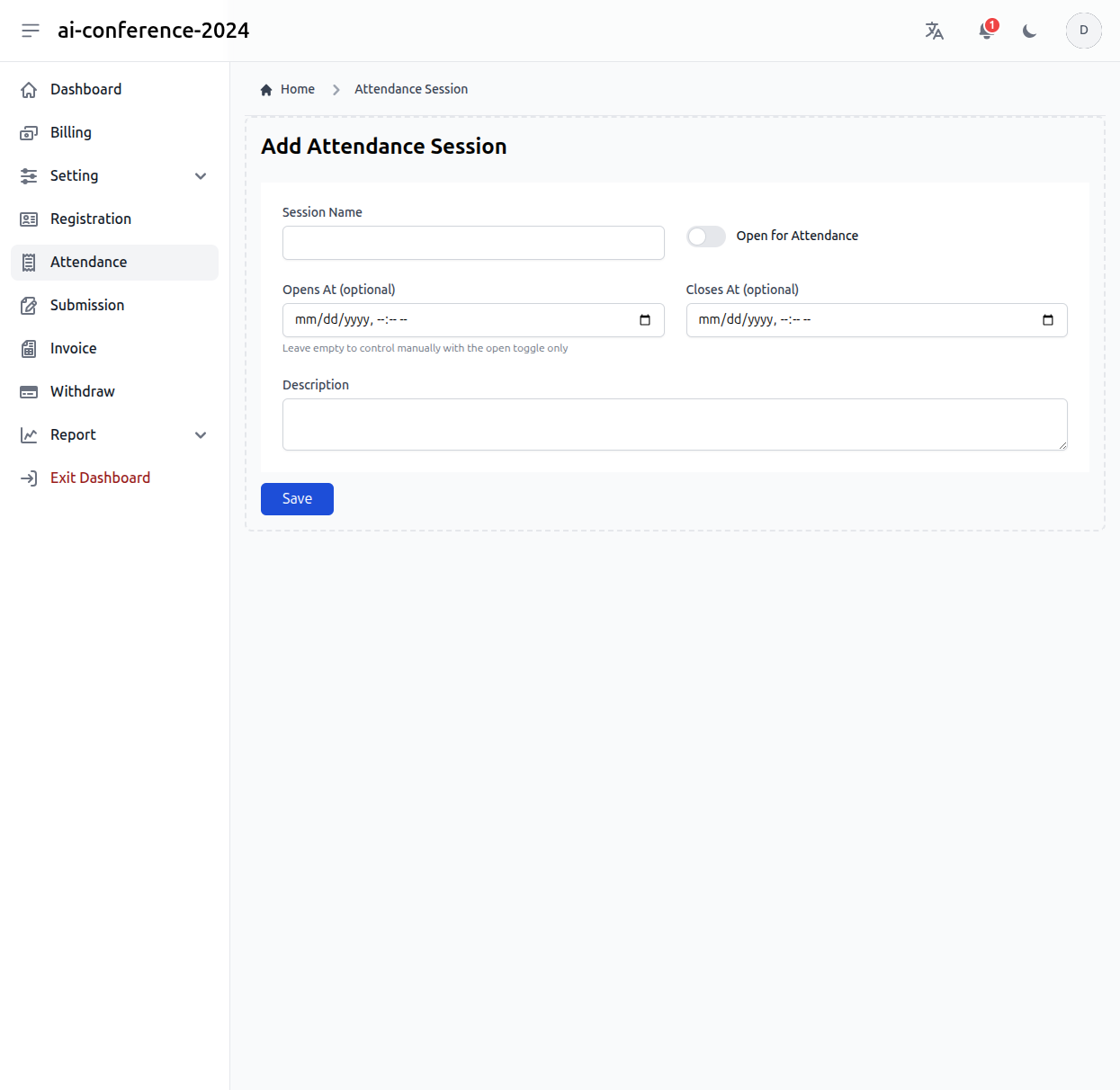The height and width of the screenshot is (1090, 1120).
Task: Click the Description resize handle
Action: (1062, 445)
